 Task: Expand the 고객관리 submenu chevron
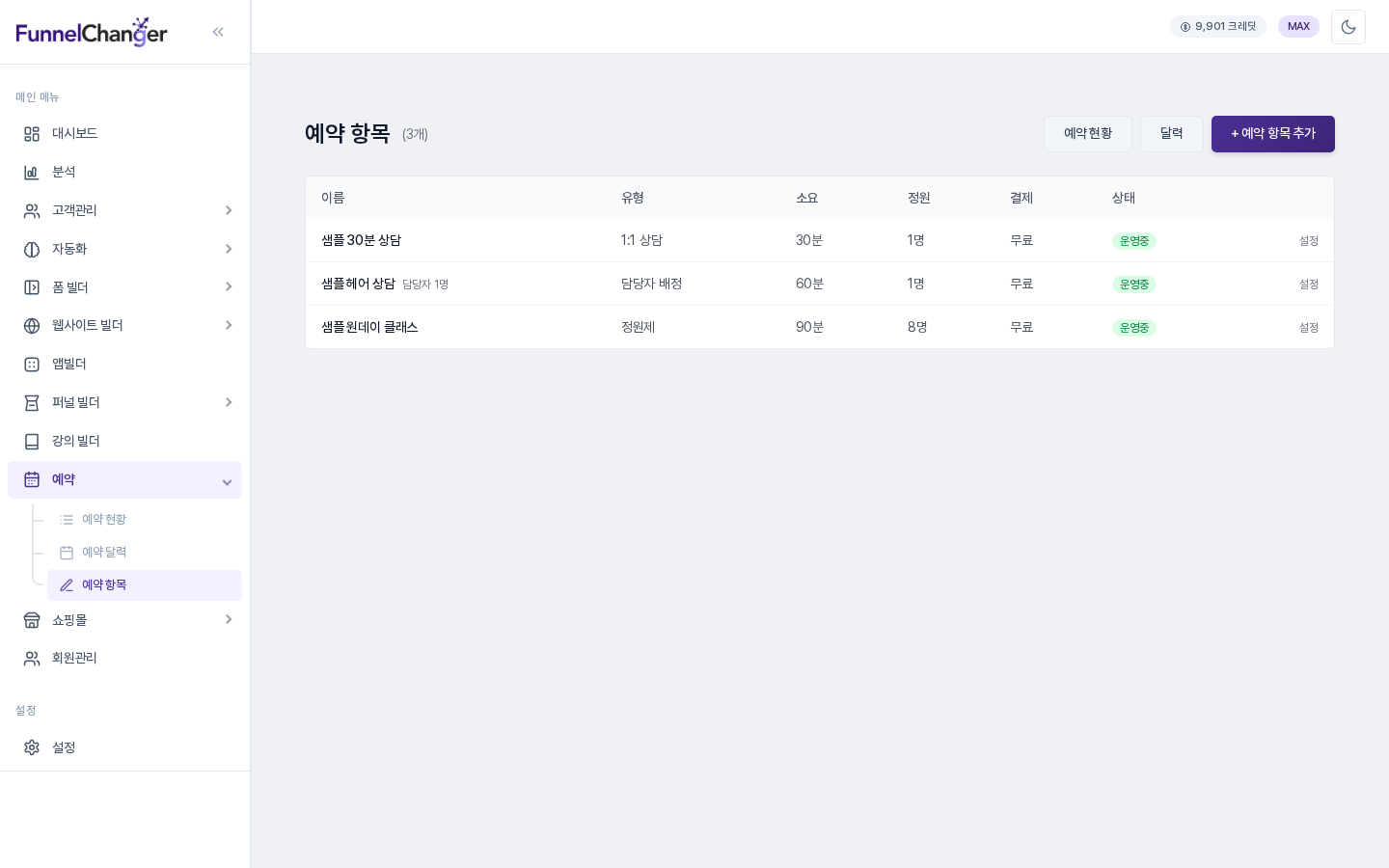[x=229, y=210]
